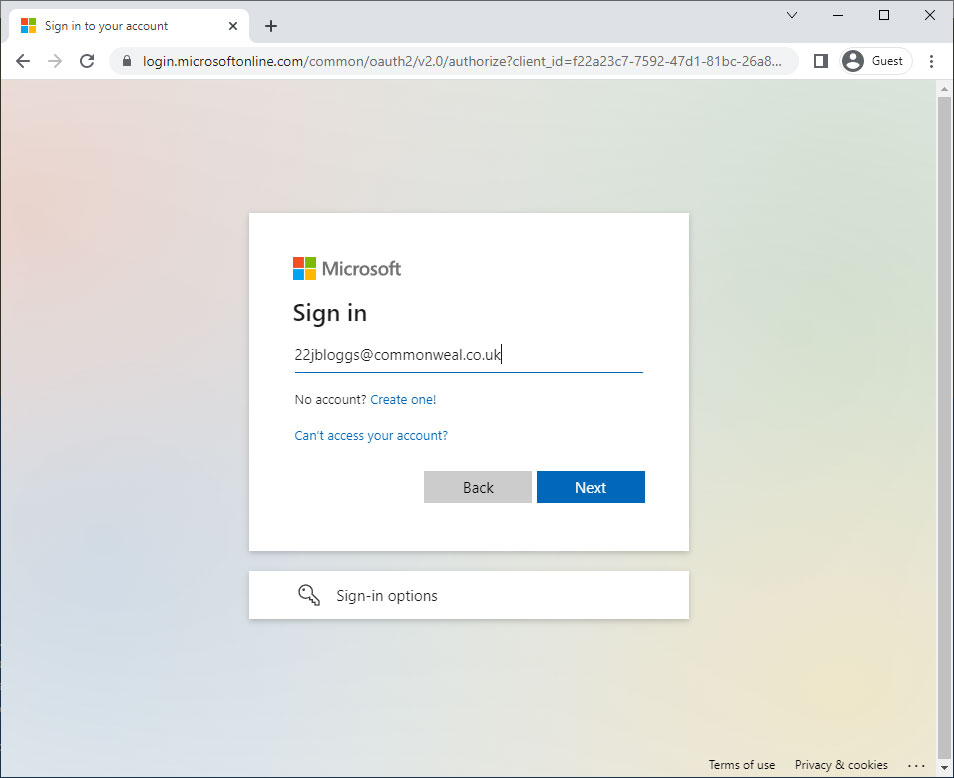Viewport: 954px width, 778px height.
Task: Open the browser dropdown chevron near window controls
Action: point(791,15)
